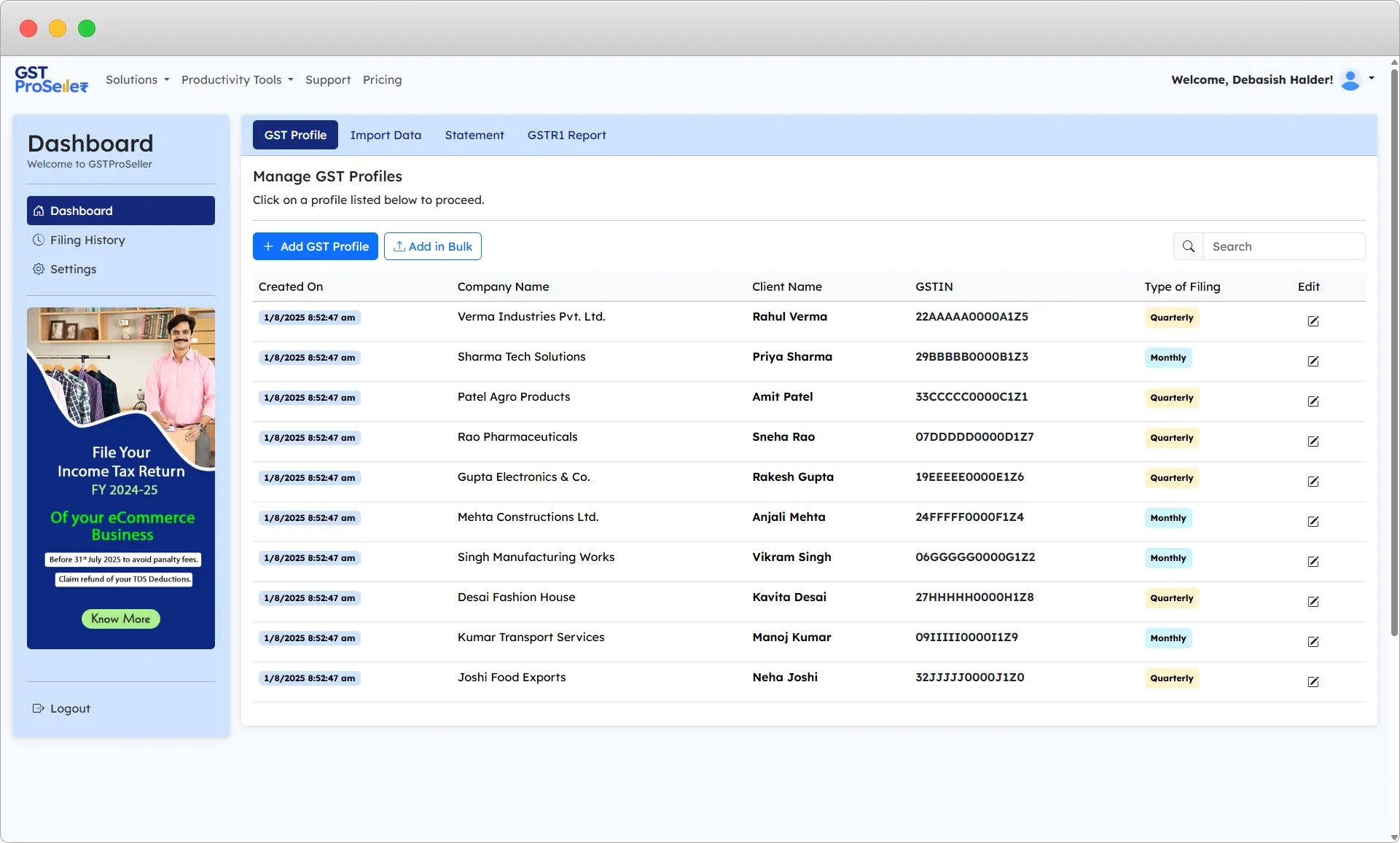Image resolution: width=1400 pixels, height=843 pixels.
Task: Expand account dropdown arrow beside avatar
Action: click(x=1372, y=78)
